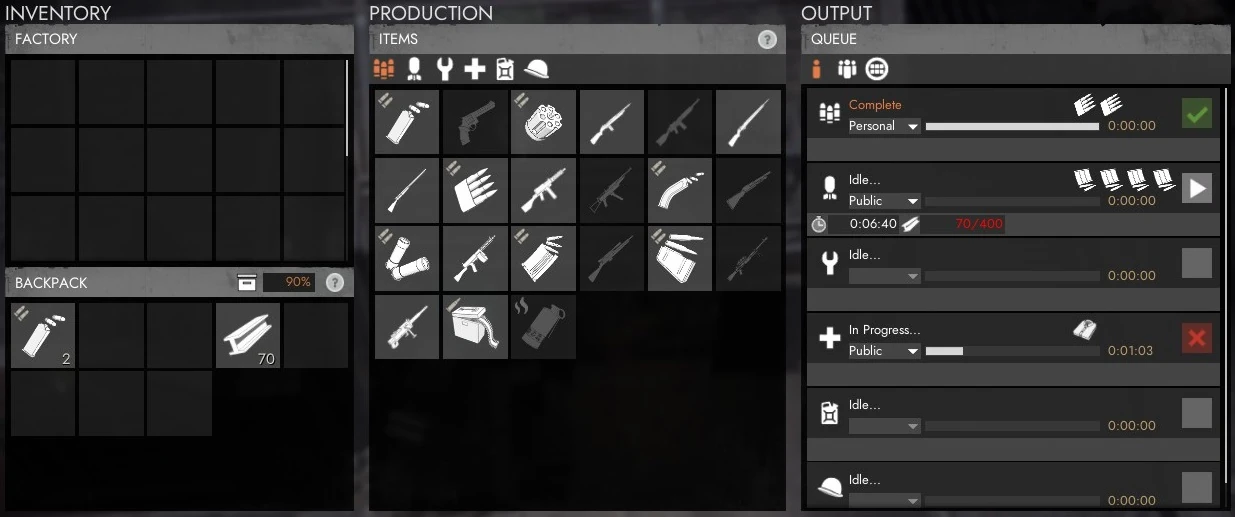Toggle the helmet queue idle checkbox

click(x=1197, y=488)
